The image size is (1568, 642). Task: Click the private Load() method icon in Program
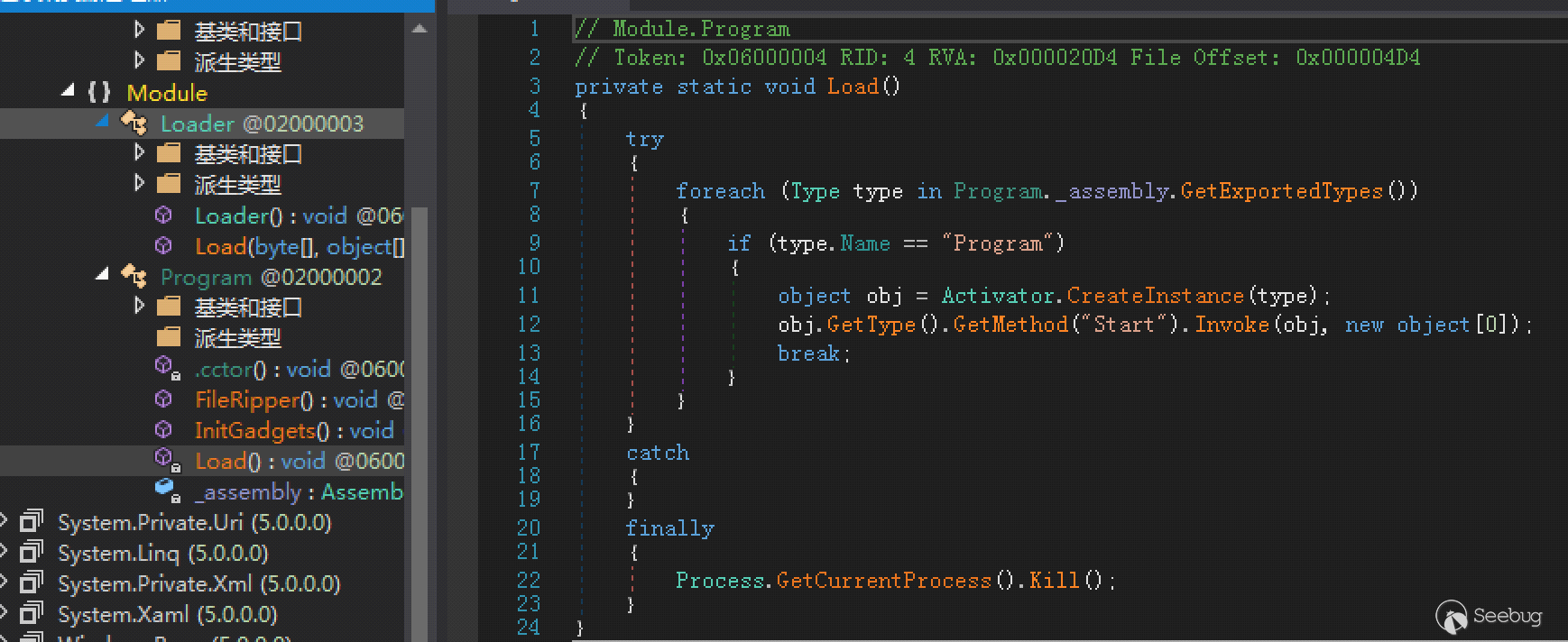click(x=167, y=461)
